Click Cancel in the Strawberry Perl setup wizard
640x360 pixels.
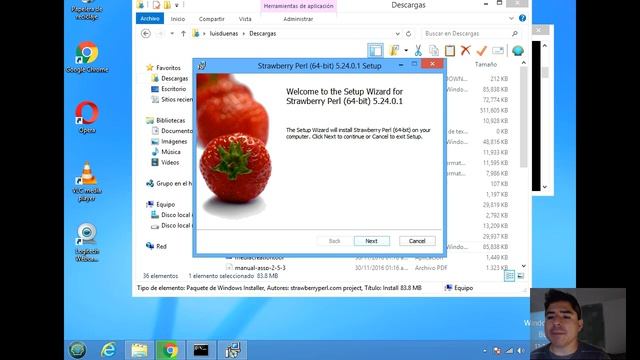[x=417, y=241]
